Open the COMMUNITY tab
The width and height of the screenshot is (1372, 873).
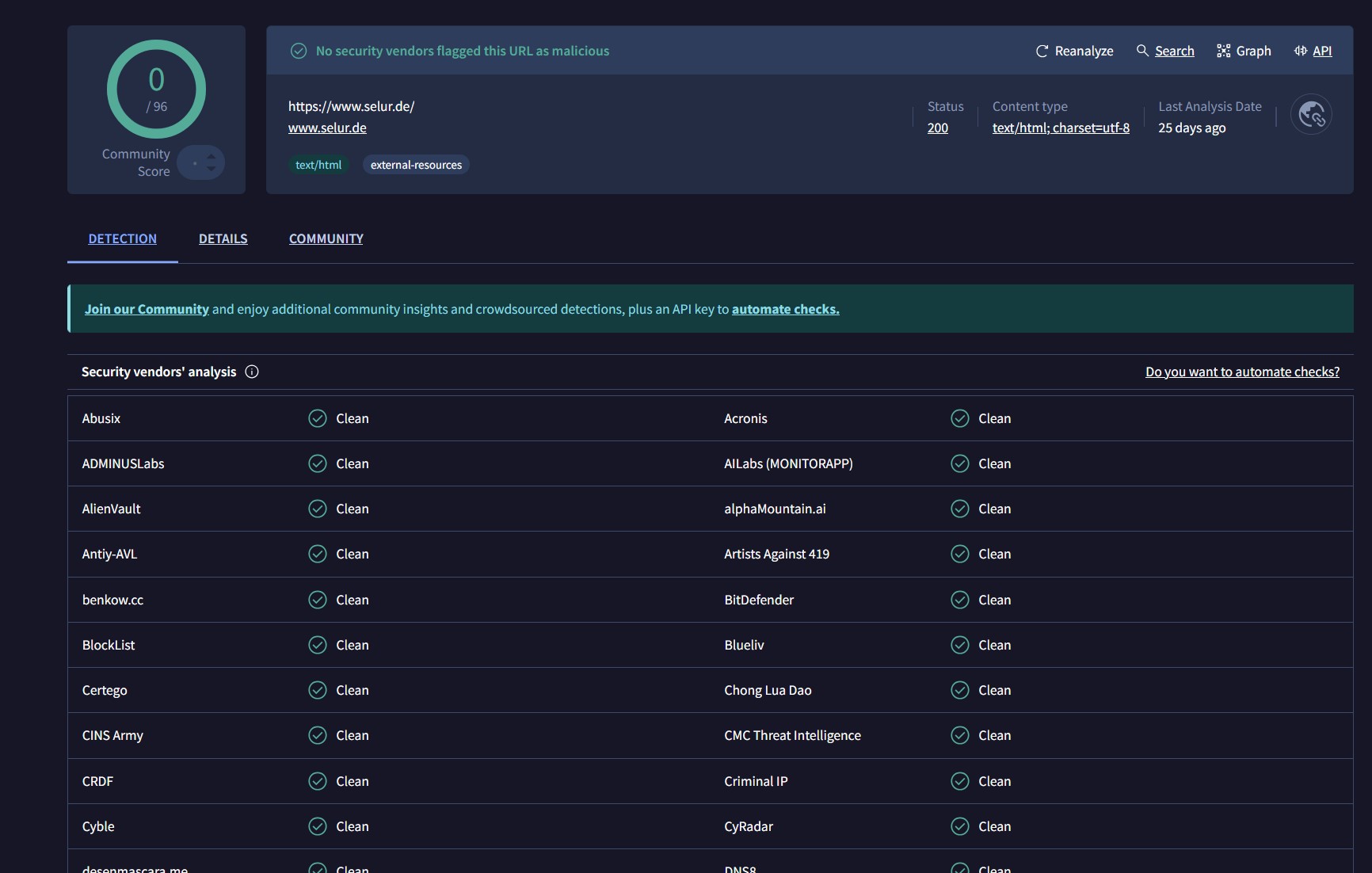(326, 238)
